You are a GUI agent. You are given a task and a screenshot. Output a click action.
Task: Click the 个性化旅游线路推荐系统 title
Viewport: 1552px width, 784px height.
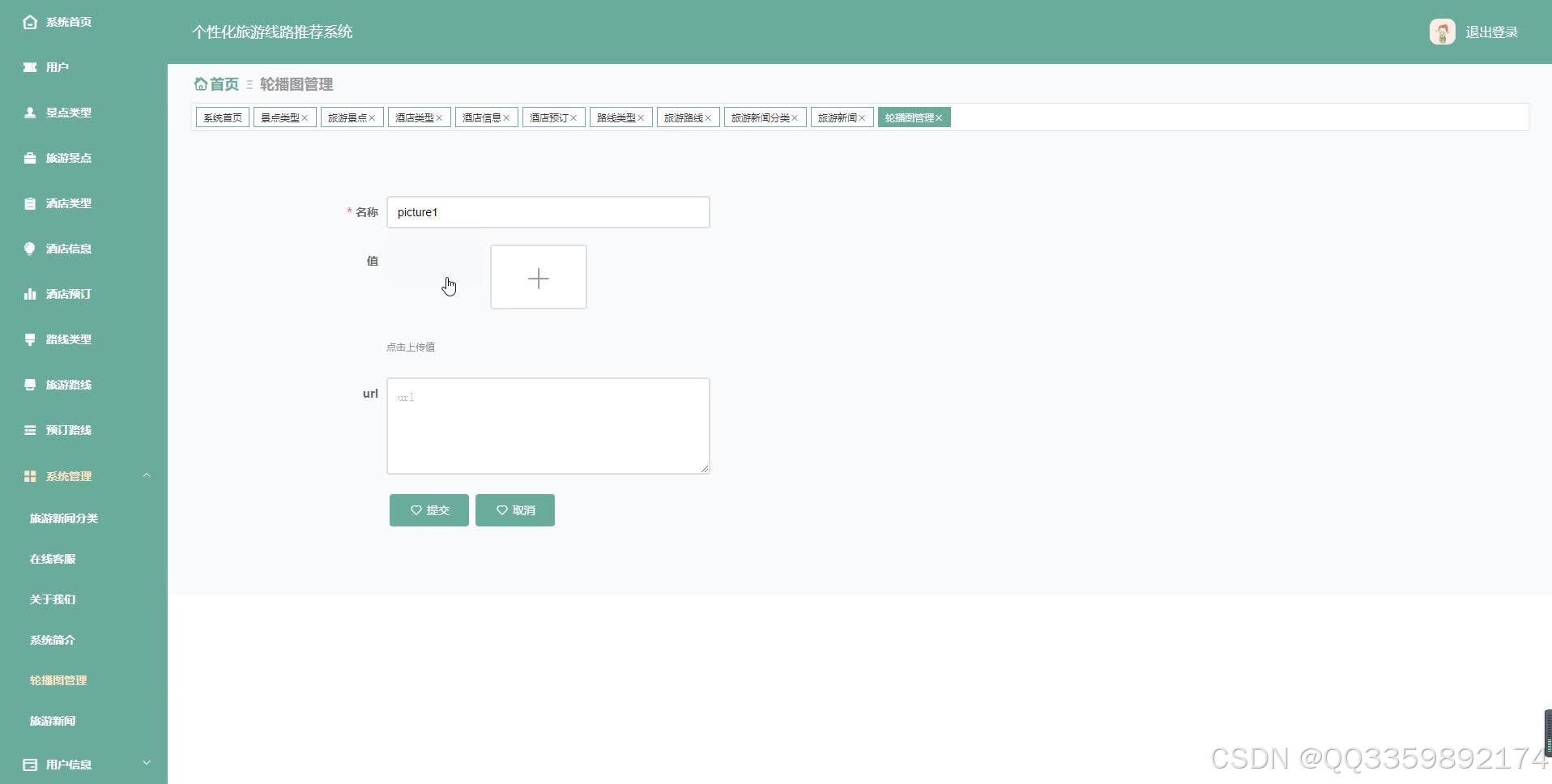272,32
